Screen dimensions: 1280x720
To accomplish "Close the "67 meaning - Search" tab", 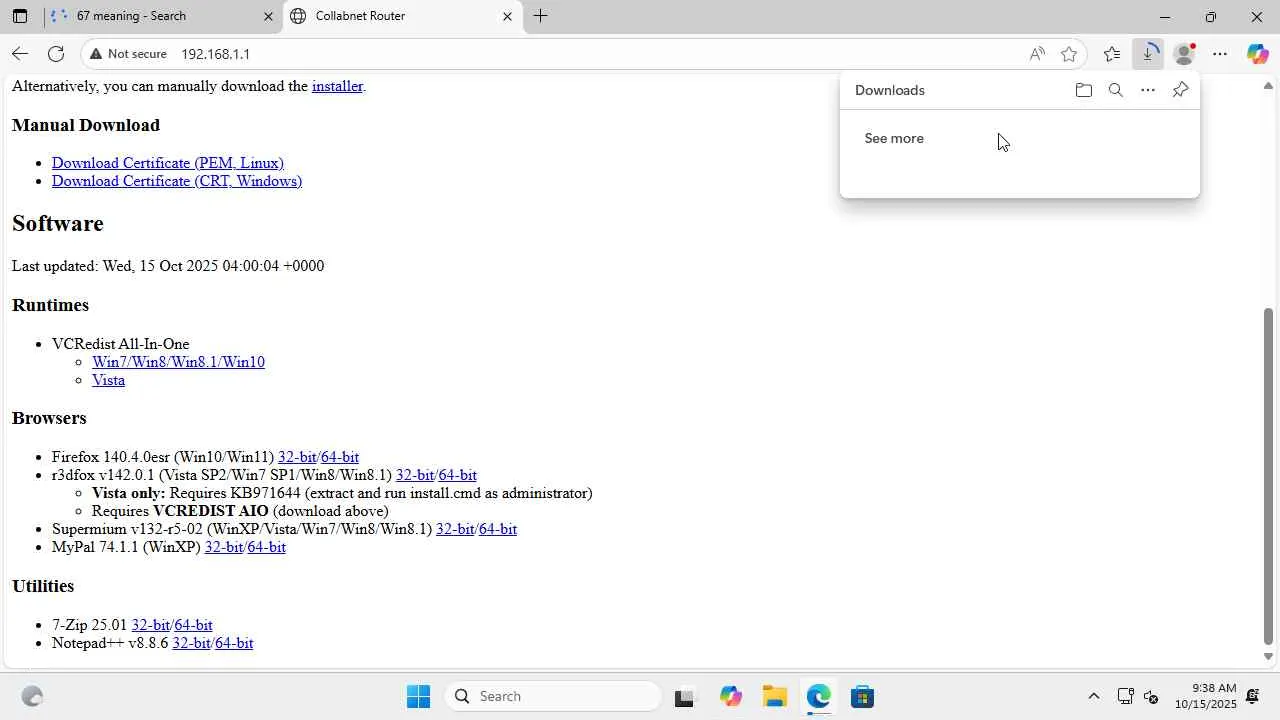I will [x=268, y=16].
